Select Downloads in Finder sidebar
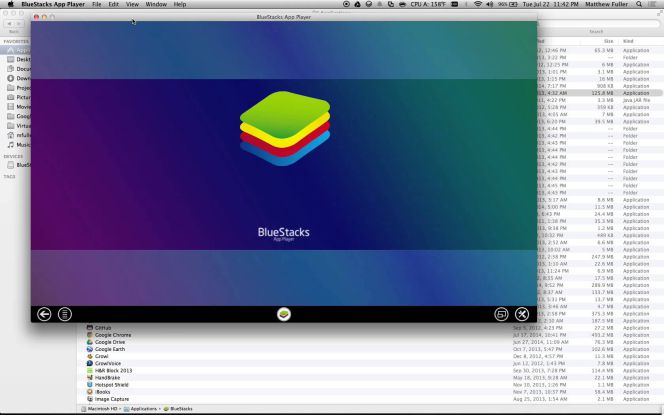The height and width of the screenshot is (415, 664). point(19,78)
